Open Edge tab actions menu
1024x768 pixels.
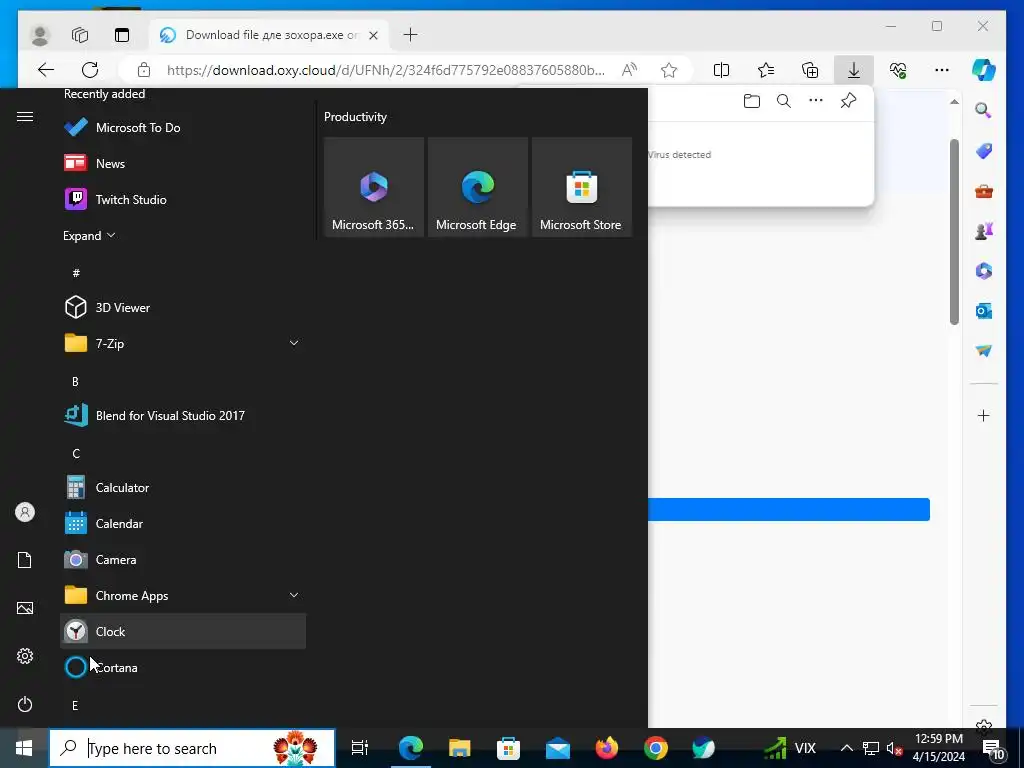(x=122, y=35)
